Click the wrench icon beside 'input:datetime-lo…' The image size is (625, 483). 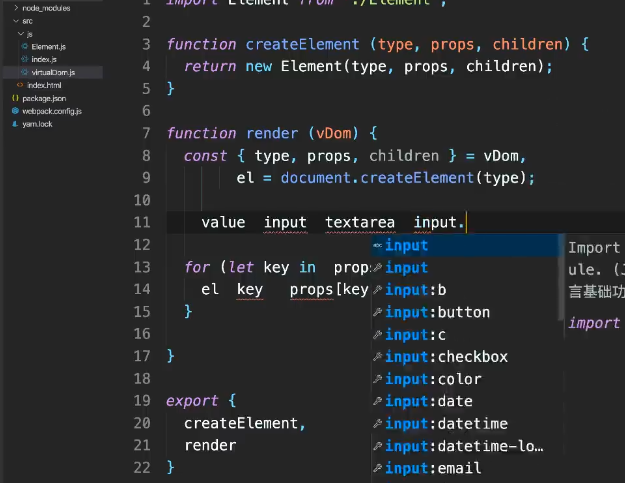pos(377,446)
